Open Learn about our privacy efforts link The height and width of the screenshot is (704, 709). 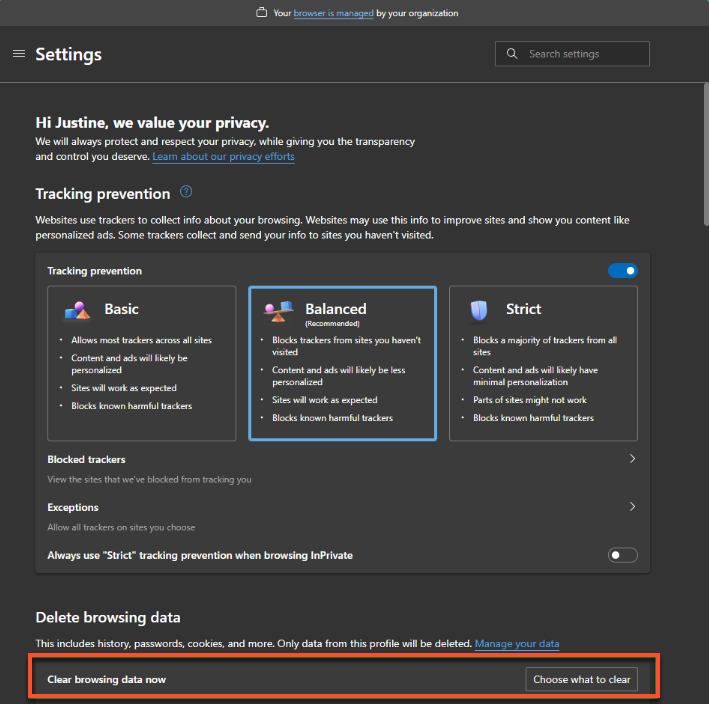point(223,156)
